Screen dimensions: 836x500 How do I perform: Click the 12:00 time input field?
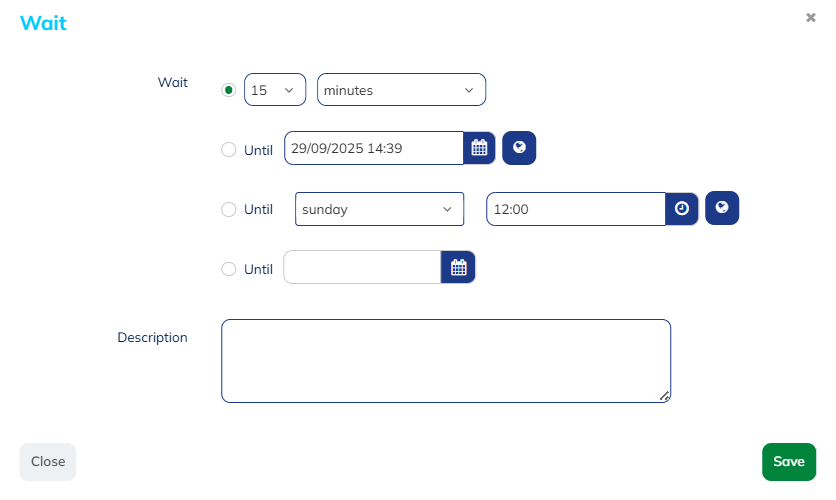click(x=576, y=210)
